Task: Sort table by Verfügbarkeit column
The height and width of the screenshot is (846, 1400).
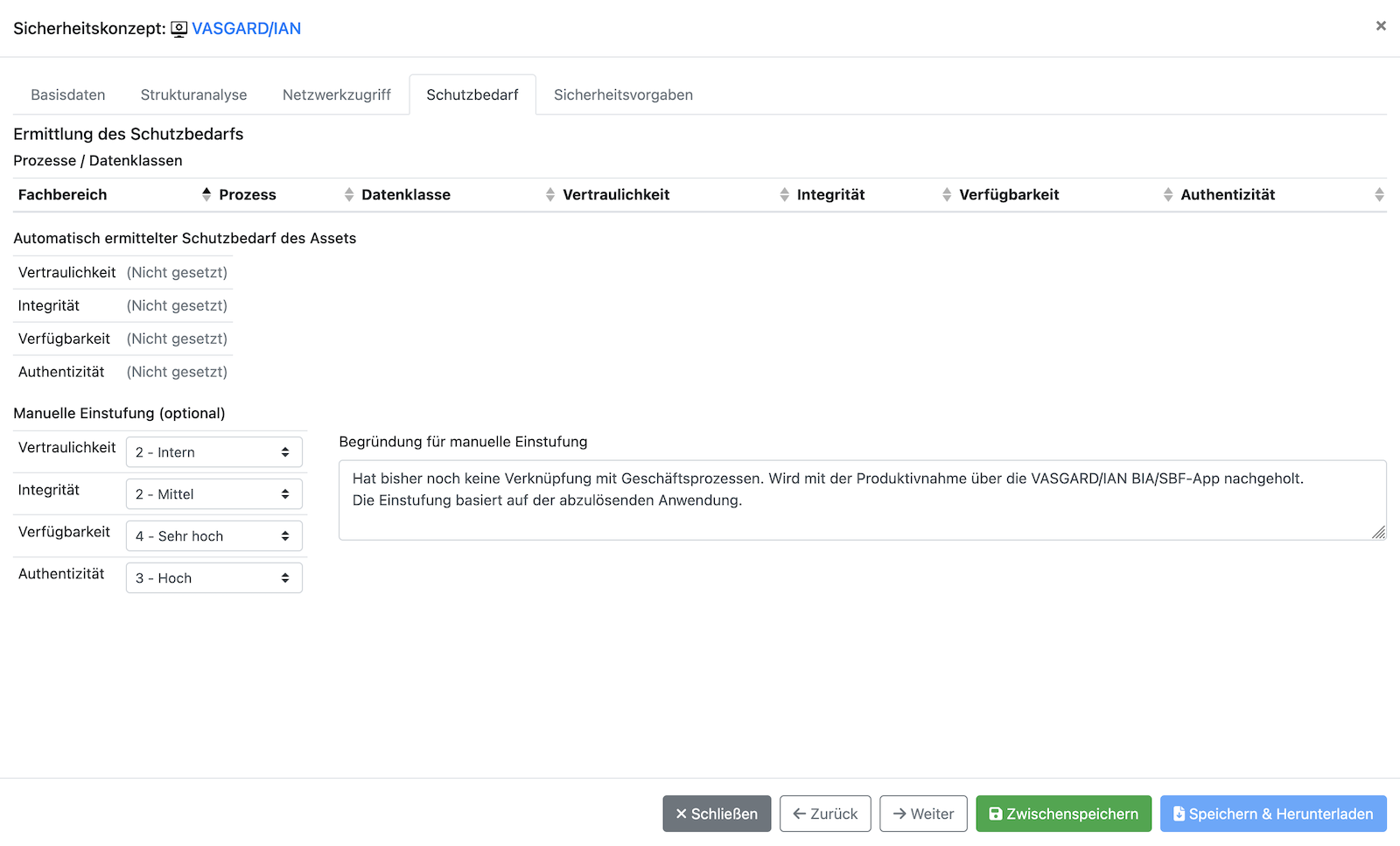Action: (1009, 195)
